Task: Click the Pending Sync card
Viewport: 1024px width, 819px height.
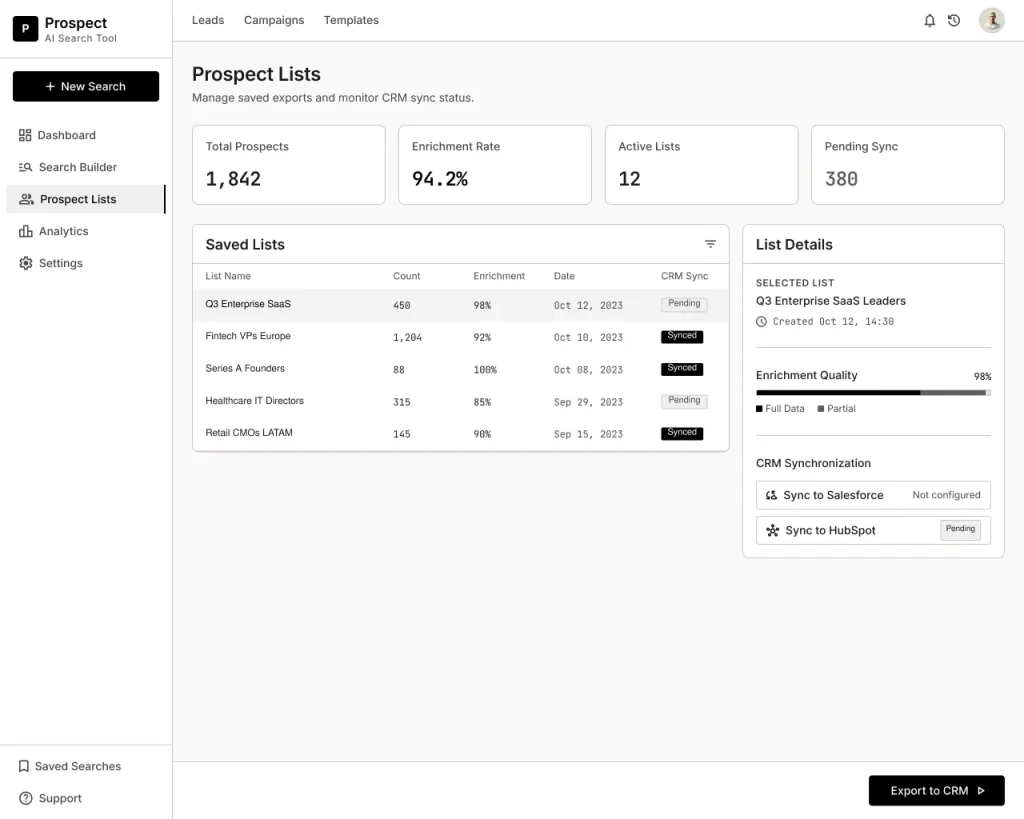Action: pyautogui.click(x=908, y=165)
